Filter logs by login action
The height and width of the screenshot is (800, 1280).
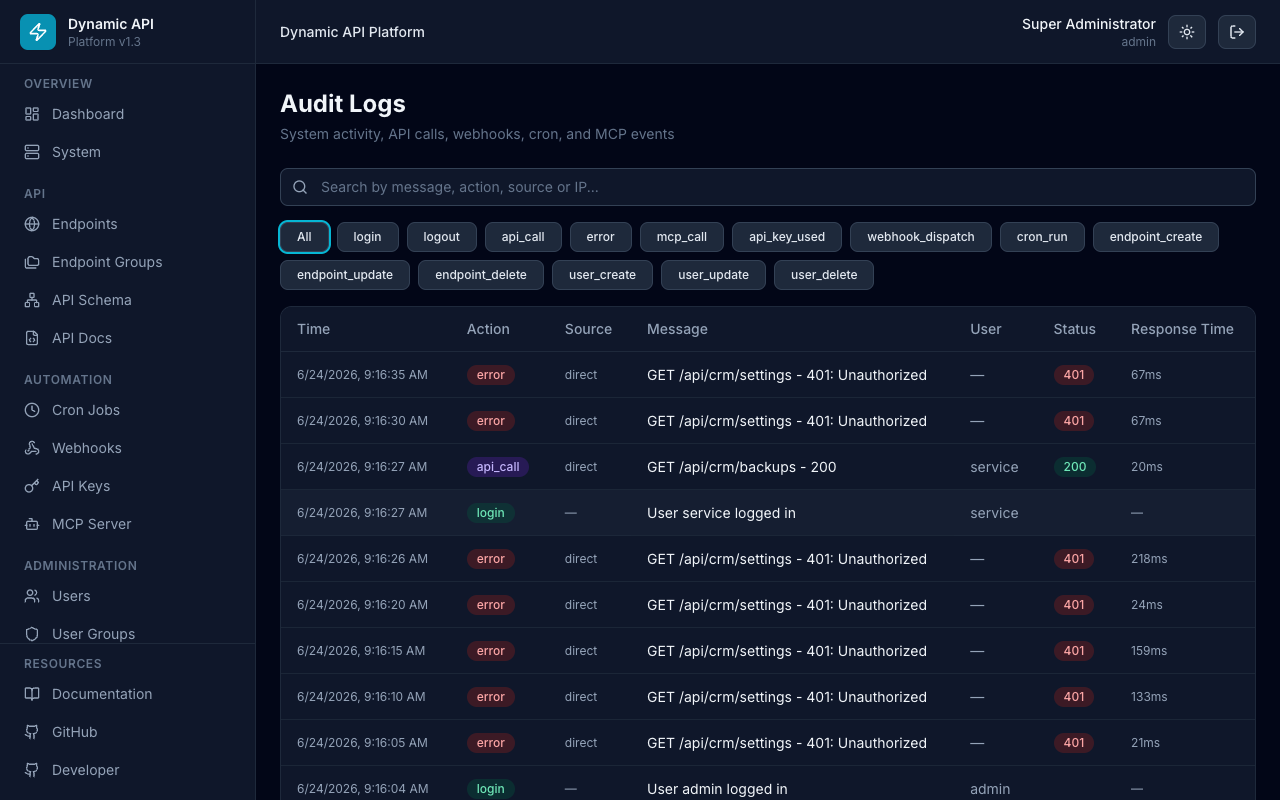[367, 237]
